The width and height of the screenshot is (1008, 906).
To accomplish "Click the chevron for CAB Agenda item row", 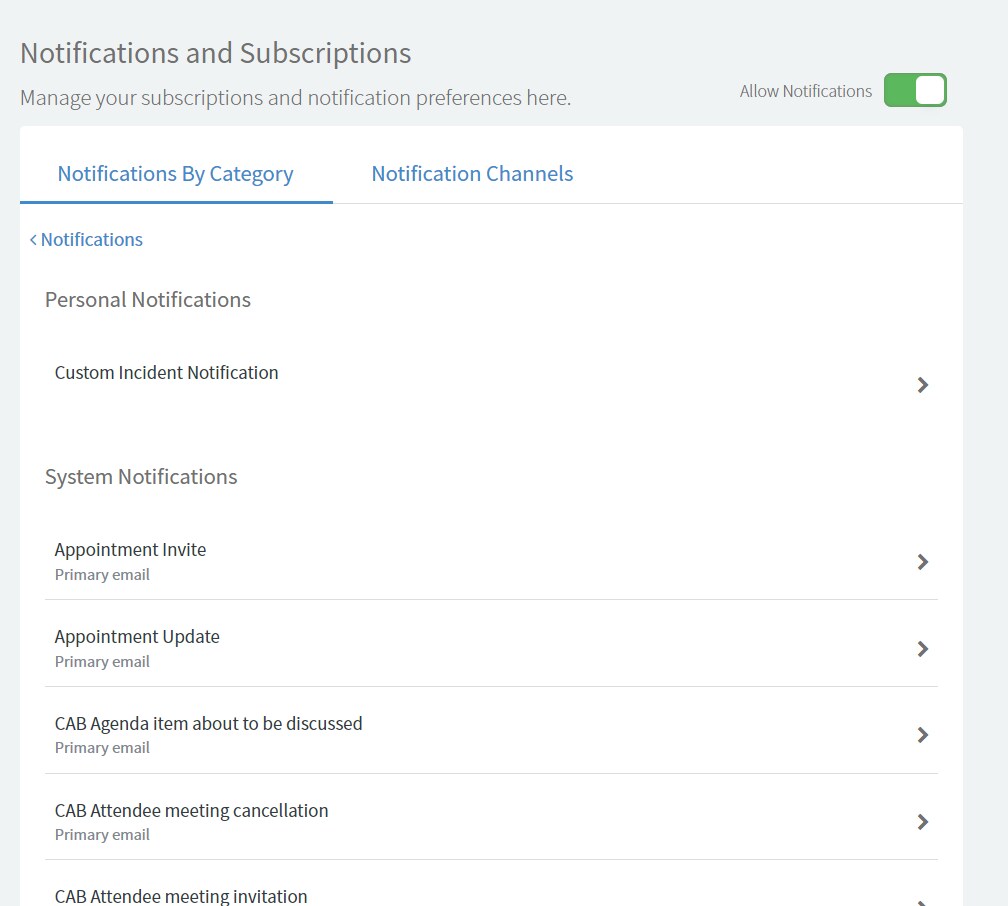I will [x=922, y=735].
